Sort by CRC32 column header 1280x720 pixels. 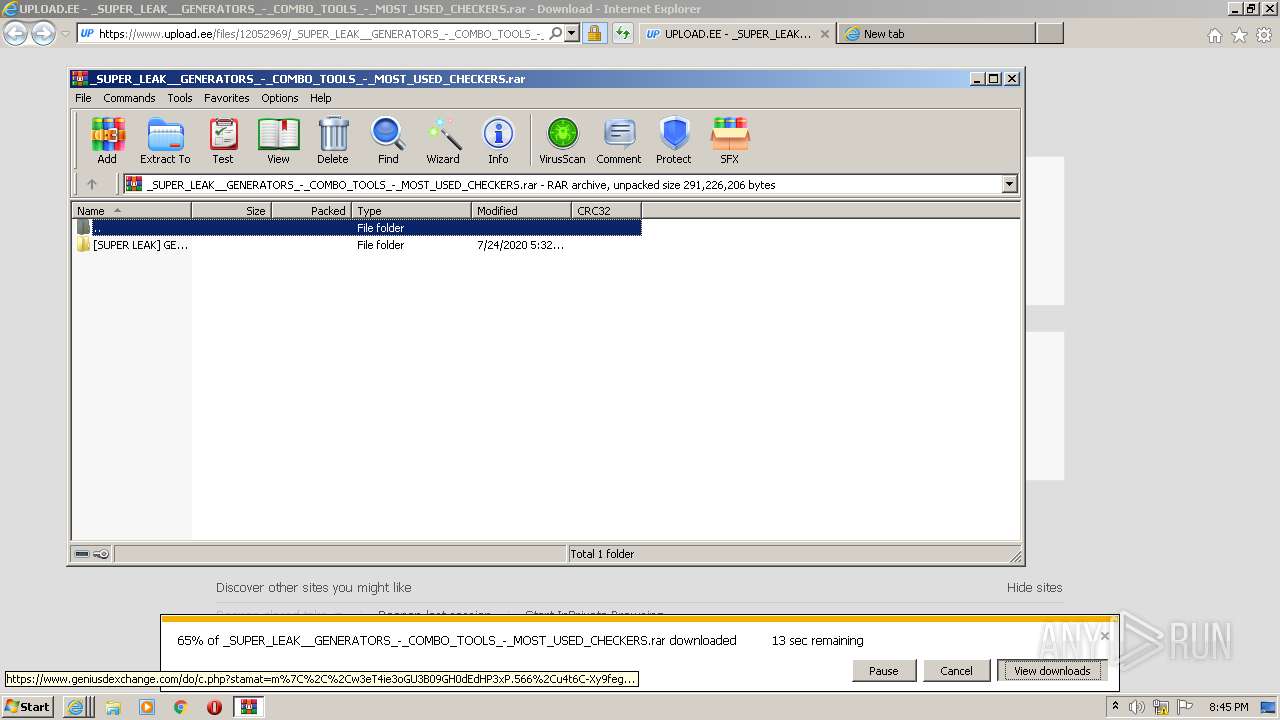coord(606,211)
